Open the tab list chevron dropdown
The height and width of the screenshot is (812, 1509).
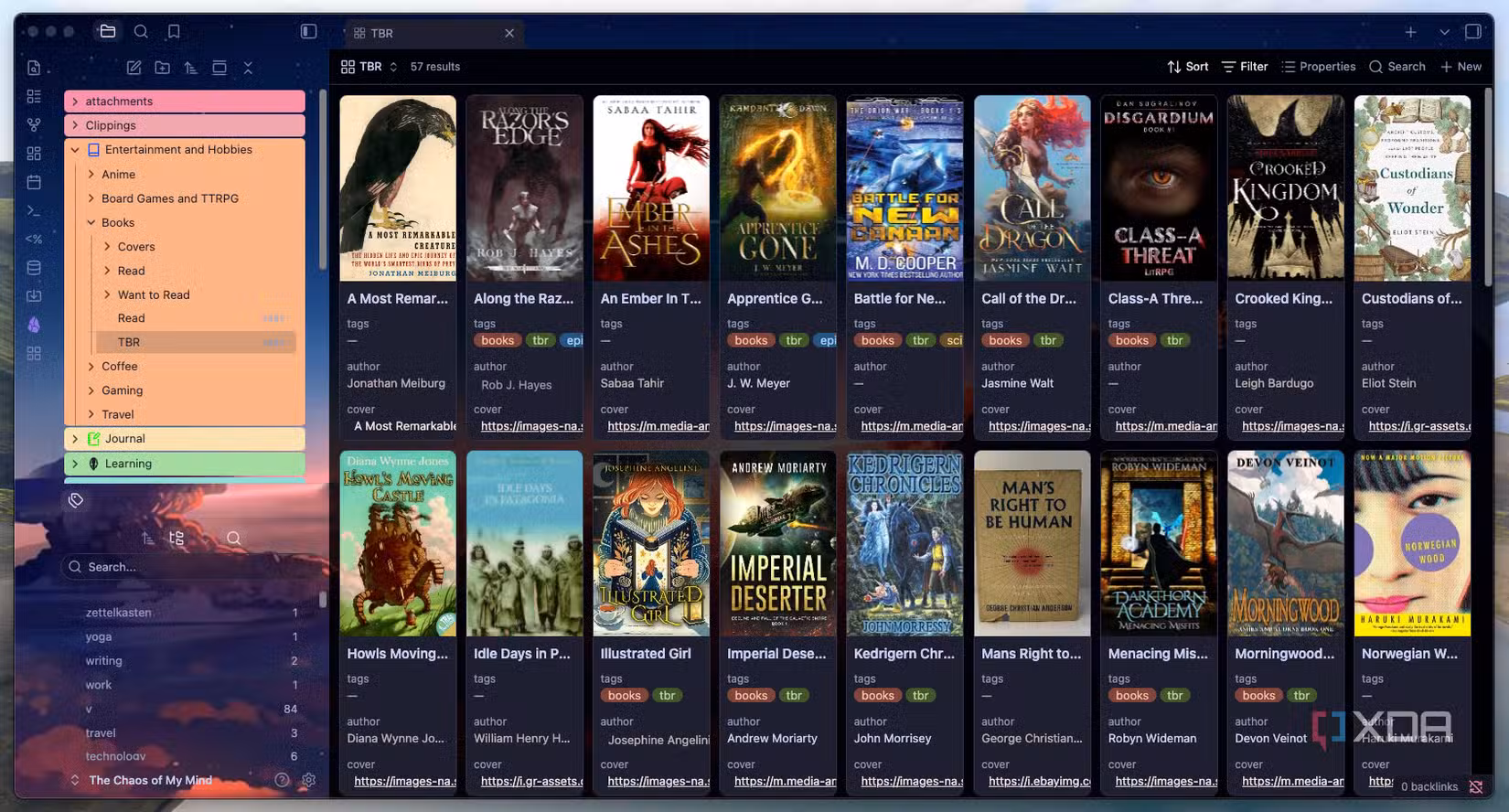tap(1444, 32)
